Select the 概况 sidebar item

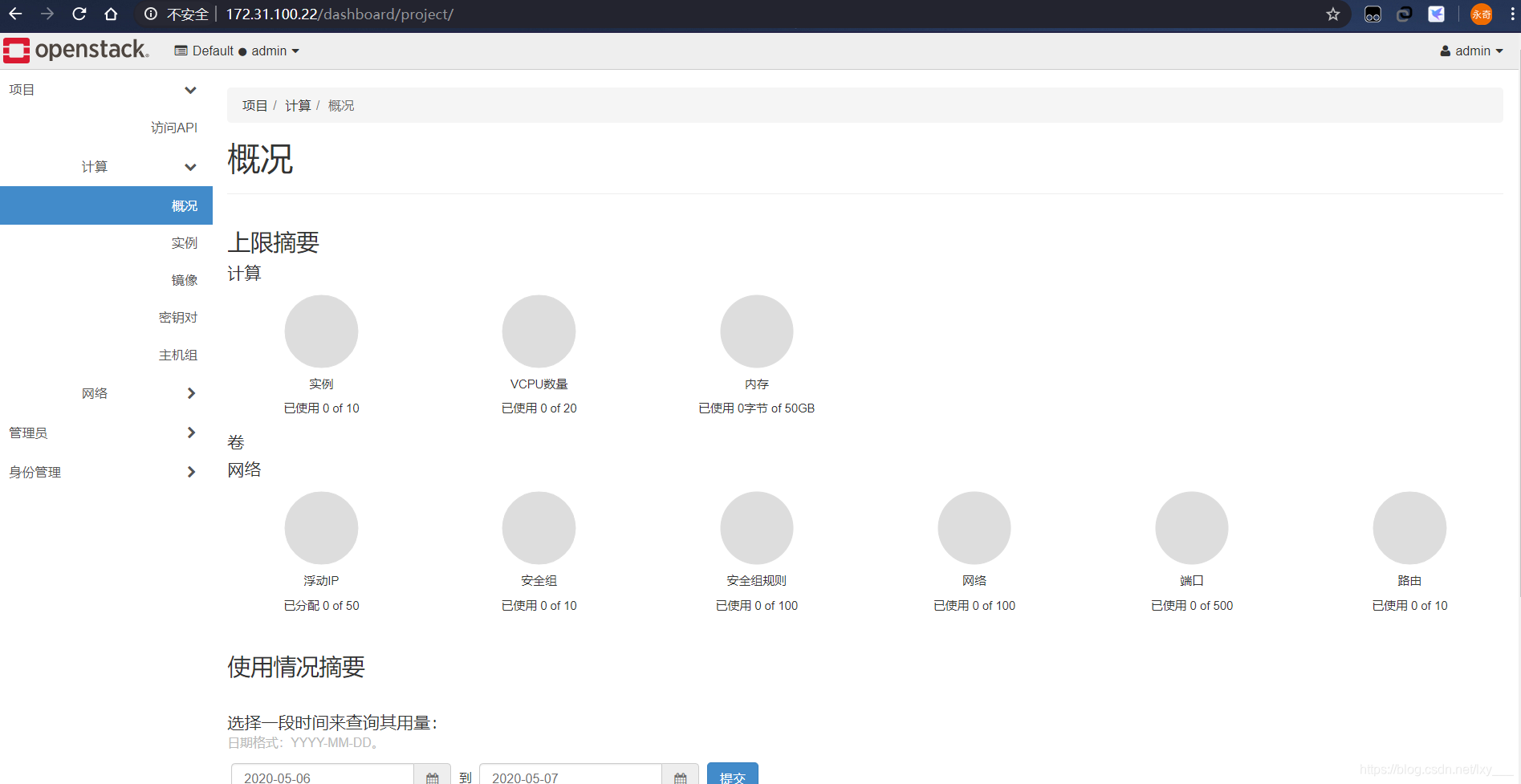[106, 205]
